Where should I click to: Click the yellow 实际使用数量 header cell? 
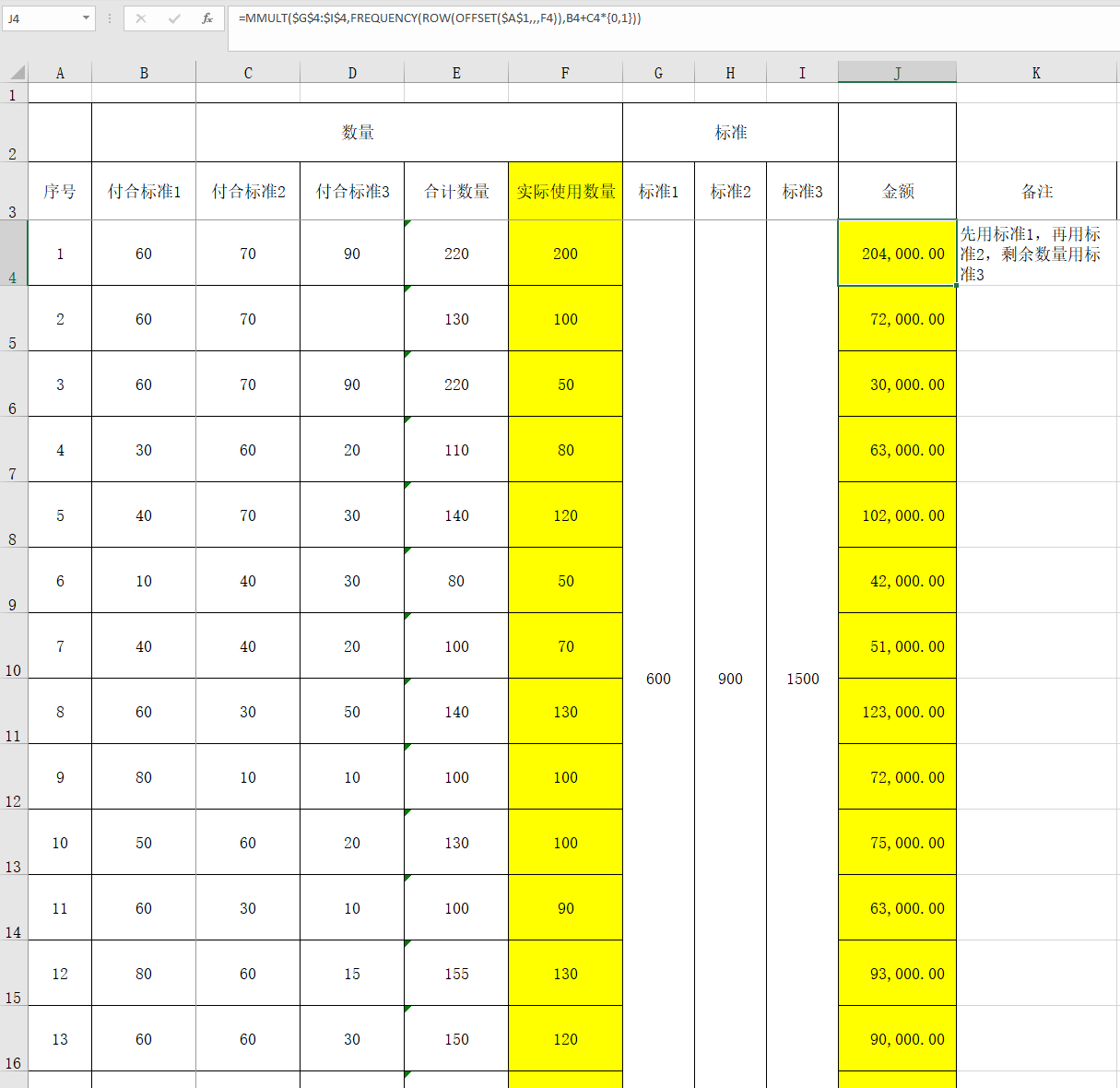point(565,191)
